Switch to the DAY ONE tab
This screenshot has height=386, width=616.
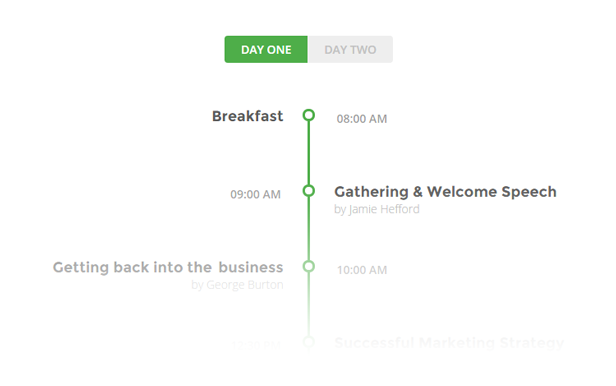266,49
